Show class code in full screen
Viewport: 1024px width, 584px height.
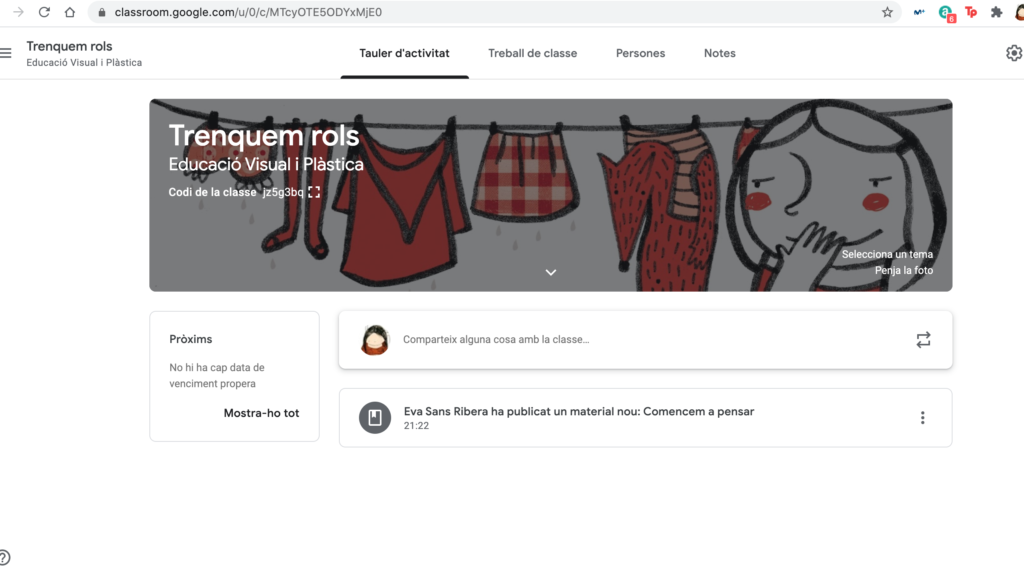[314, 192]
